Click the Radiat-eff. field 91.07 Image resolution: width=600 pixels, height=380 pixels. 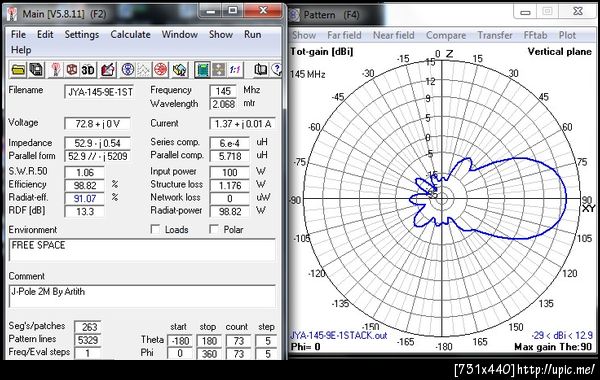(85, 198)
